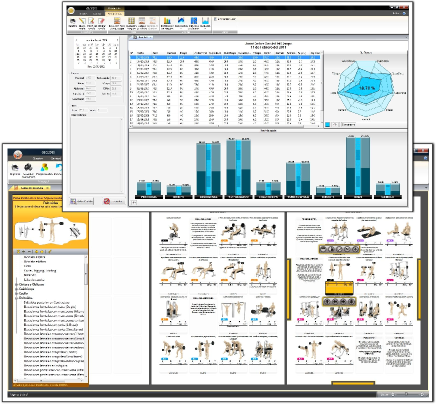
Task: Expand the second collapsed category in exercise tree
Action: (x=17, y=289)
